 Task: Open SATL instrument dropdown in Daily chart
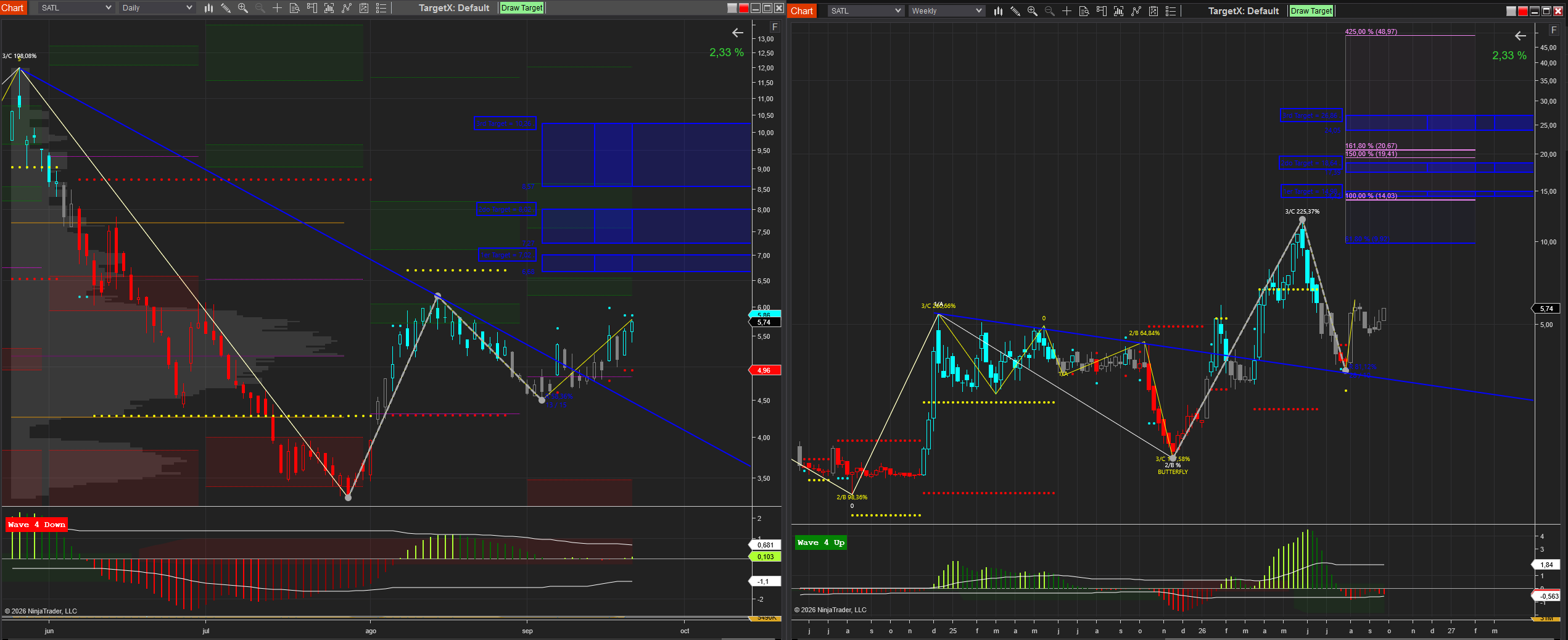pyautogui.click(x=76, y=8)
